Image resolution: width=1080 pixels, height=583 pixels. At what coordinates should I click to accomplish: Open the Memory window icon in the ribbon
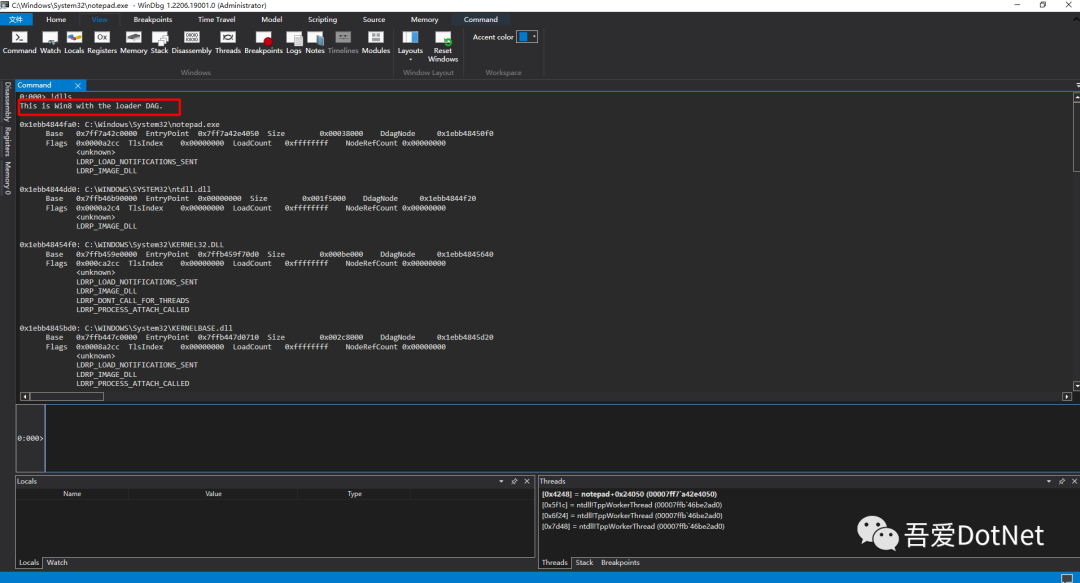[134, 42]
